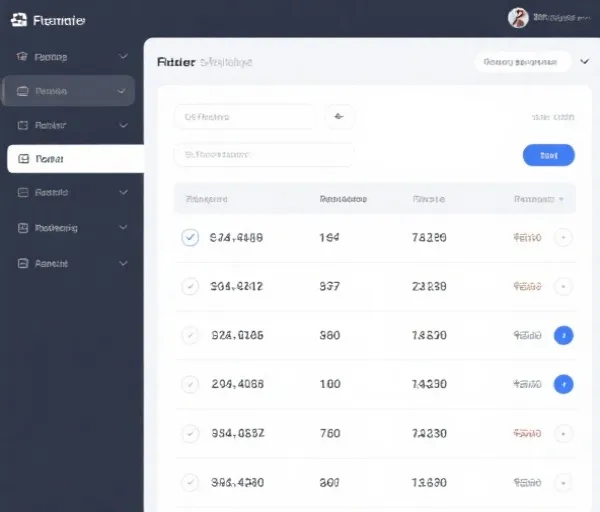Image resolution: width=600 pixels, height=512 pixels.
Task: Click the round action button in the 760 row
Action: point(563,434)
